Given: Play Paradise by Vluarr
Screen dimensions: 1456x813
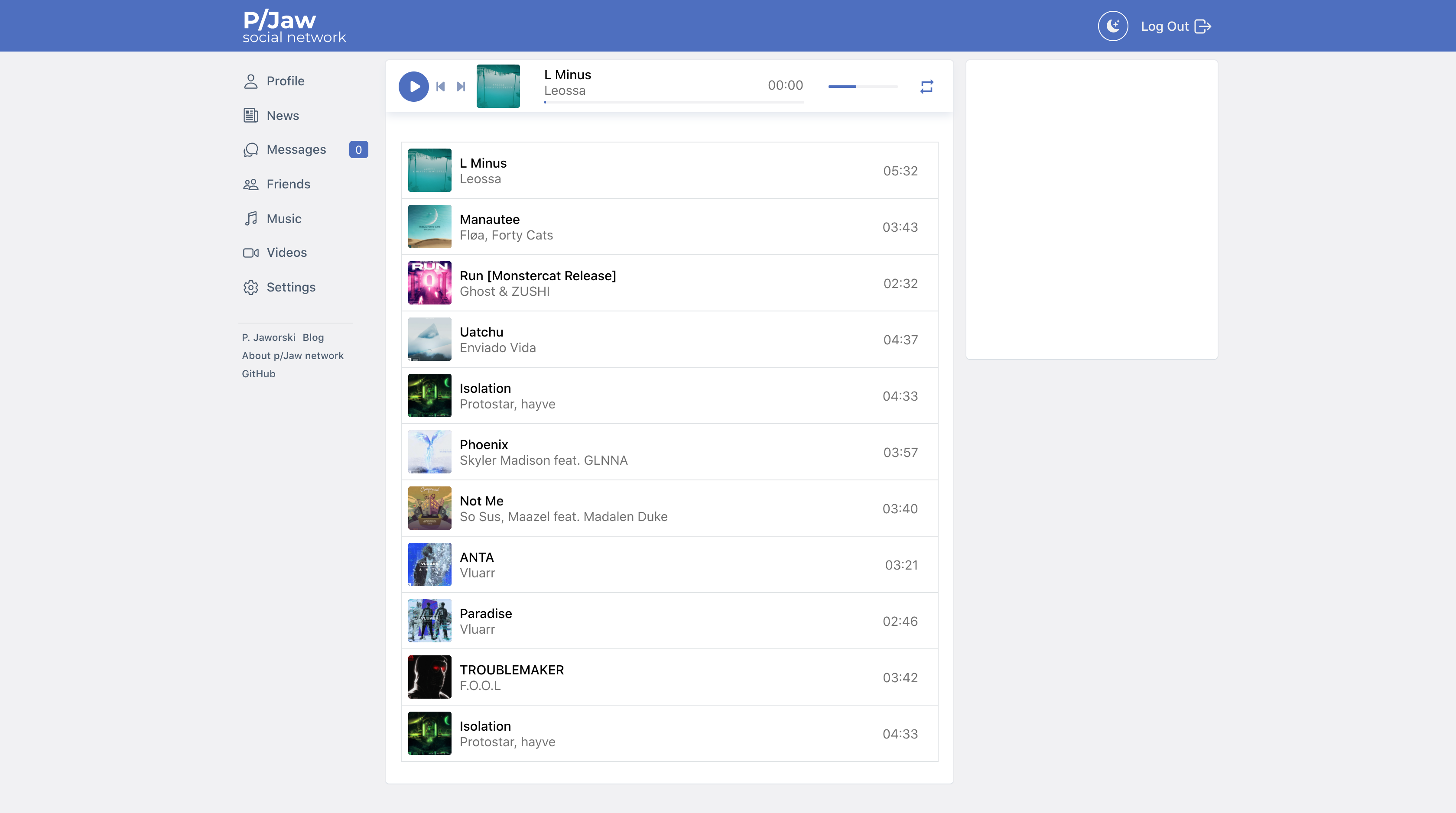Looking at the screenshot, I should (669, 620).
